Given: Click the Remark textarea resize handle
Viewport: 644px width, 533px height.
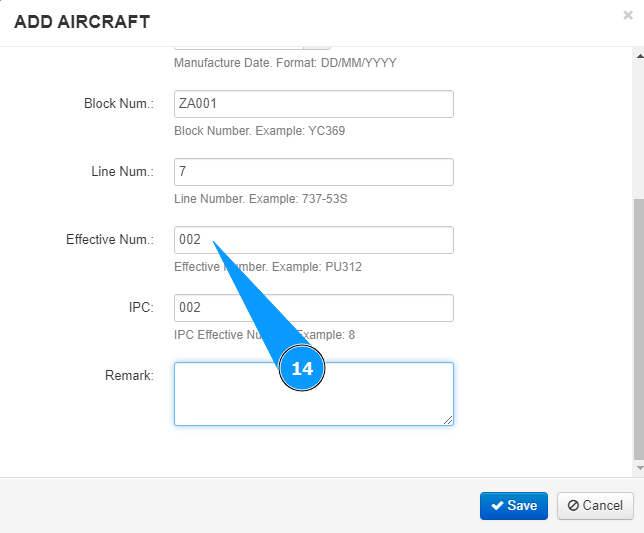Looking at the screenshot, I should tap(448, 420).
